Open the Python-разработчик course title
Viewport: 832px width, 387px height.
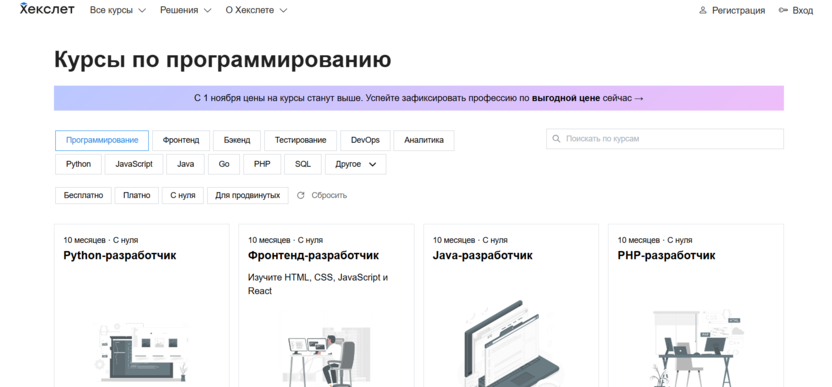point(120,255)
